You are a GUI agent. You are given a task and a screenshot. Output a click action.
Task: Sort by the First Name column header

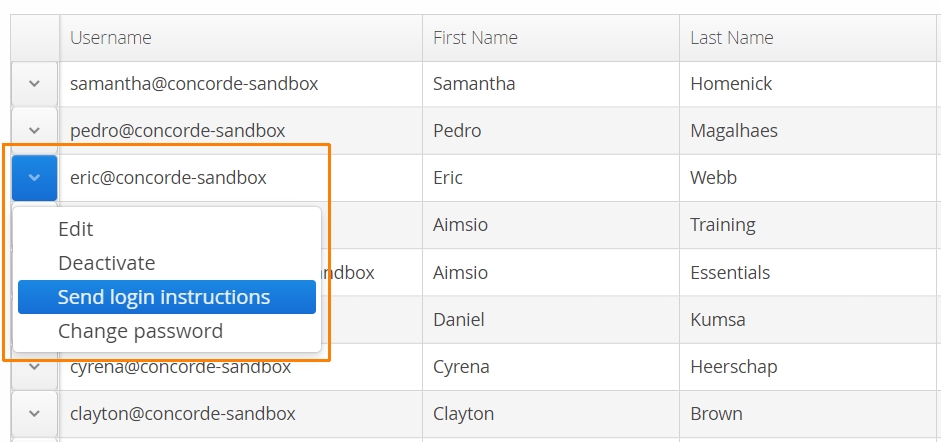[x=551, y=38]
